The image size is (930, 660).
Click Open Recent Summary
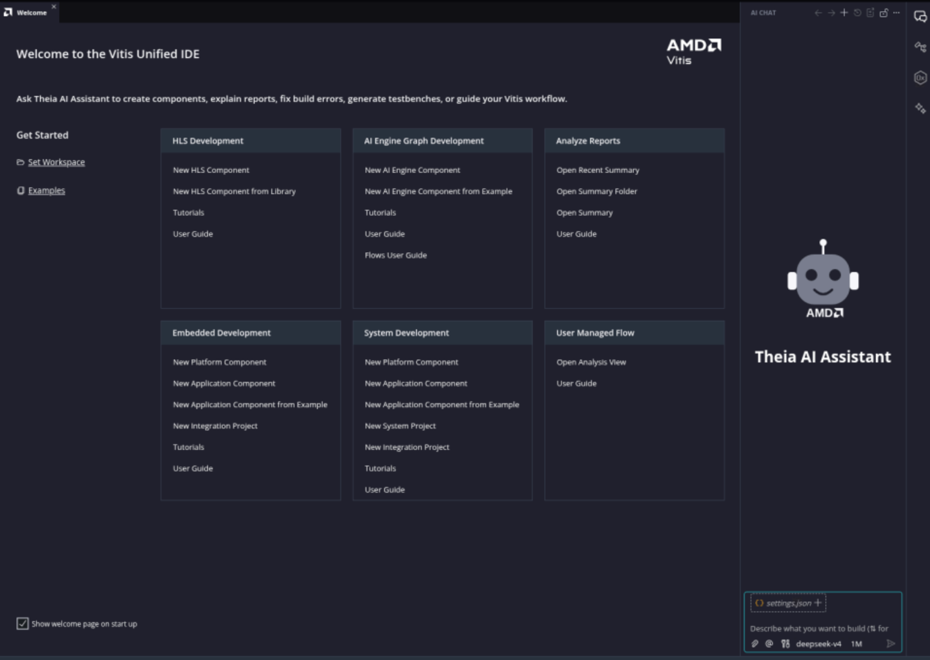(x=598, y=170)
